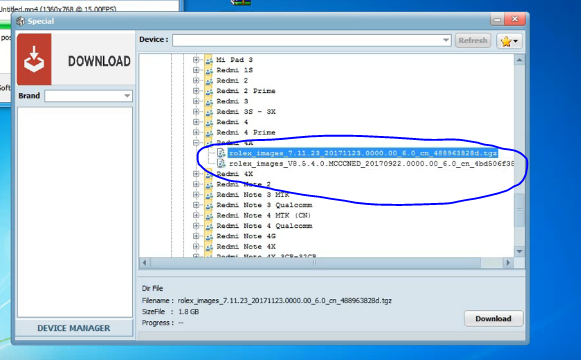Click the Redmi 2 Prime folder icon

(x=209, y=91)
